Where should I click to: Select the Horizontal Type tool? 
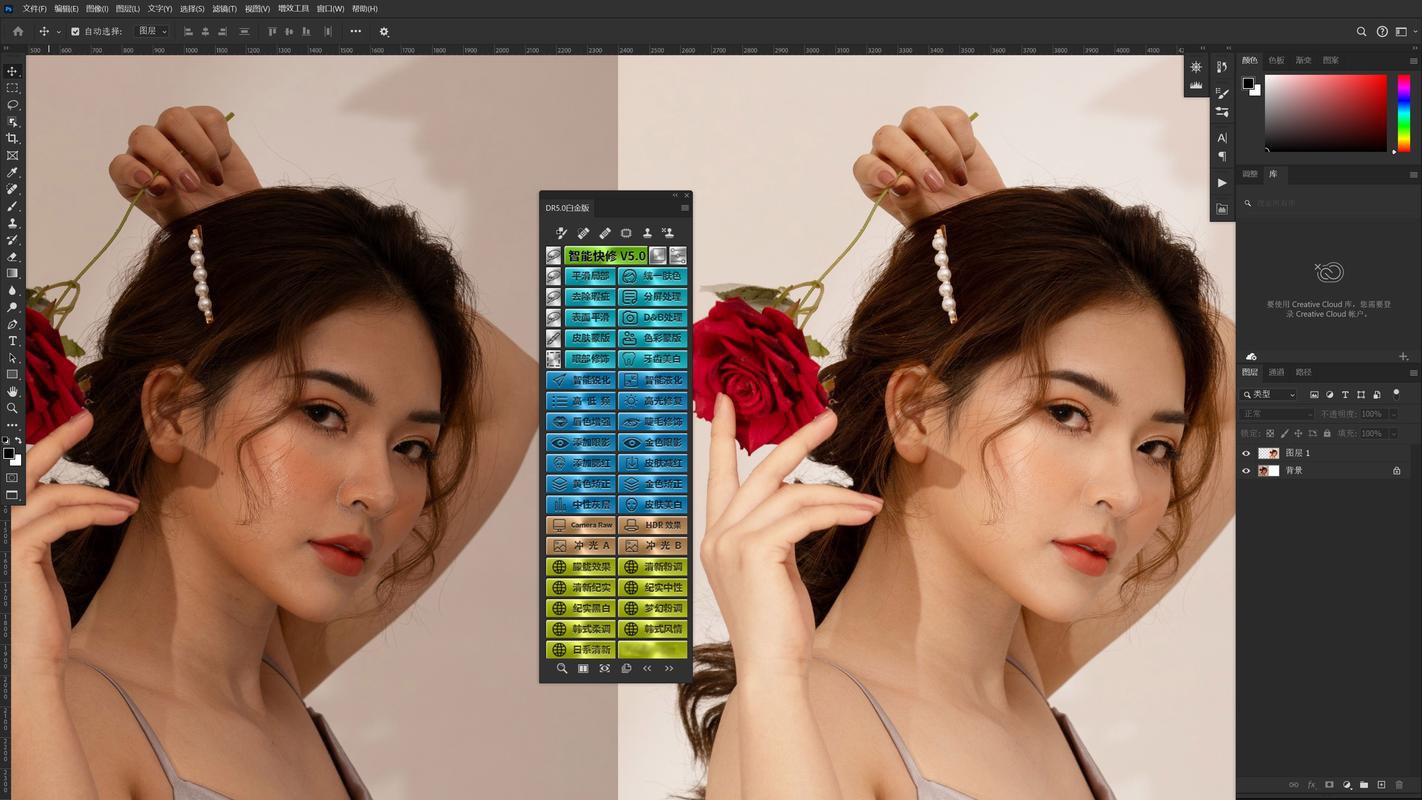coord(13,341)
